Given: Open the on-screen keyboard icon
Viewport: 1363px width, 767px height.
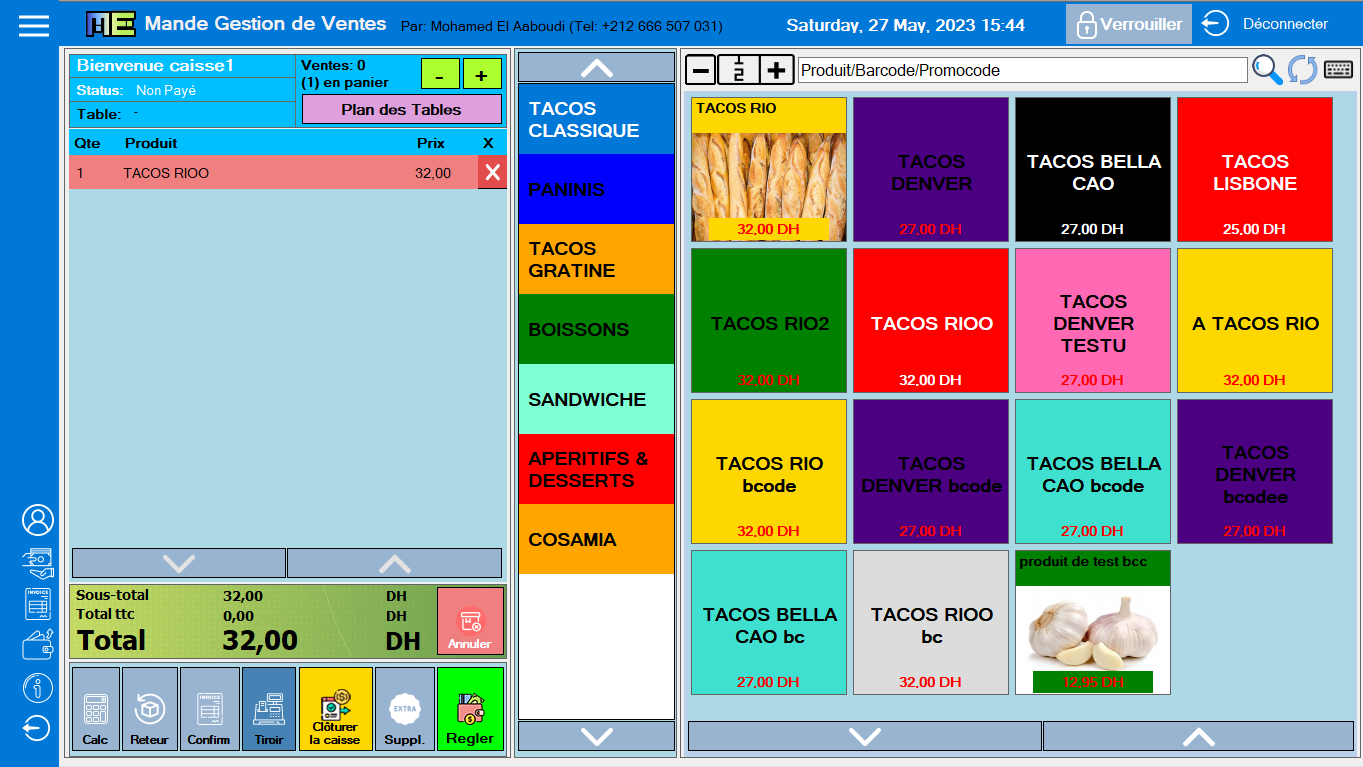Looking at the screenshot, I should tap(1338, 70).
